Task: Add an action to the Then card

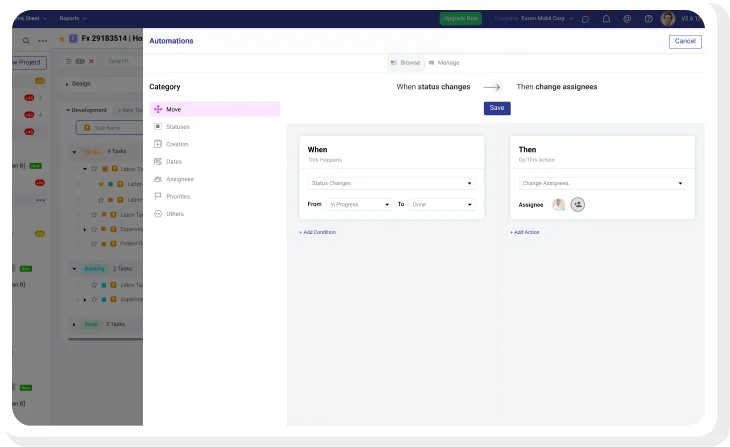Action: tap(525, 232)
